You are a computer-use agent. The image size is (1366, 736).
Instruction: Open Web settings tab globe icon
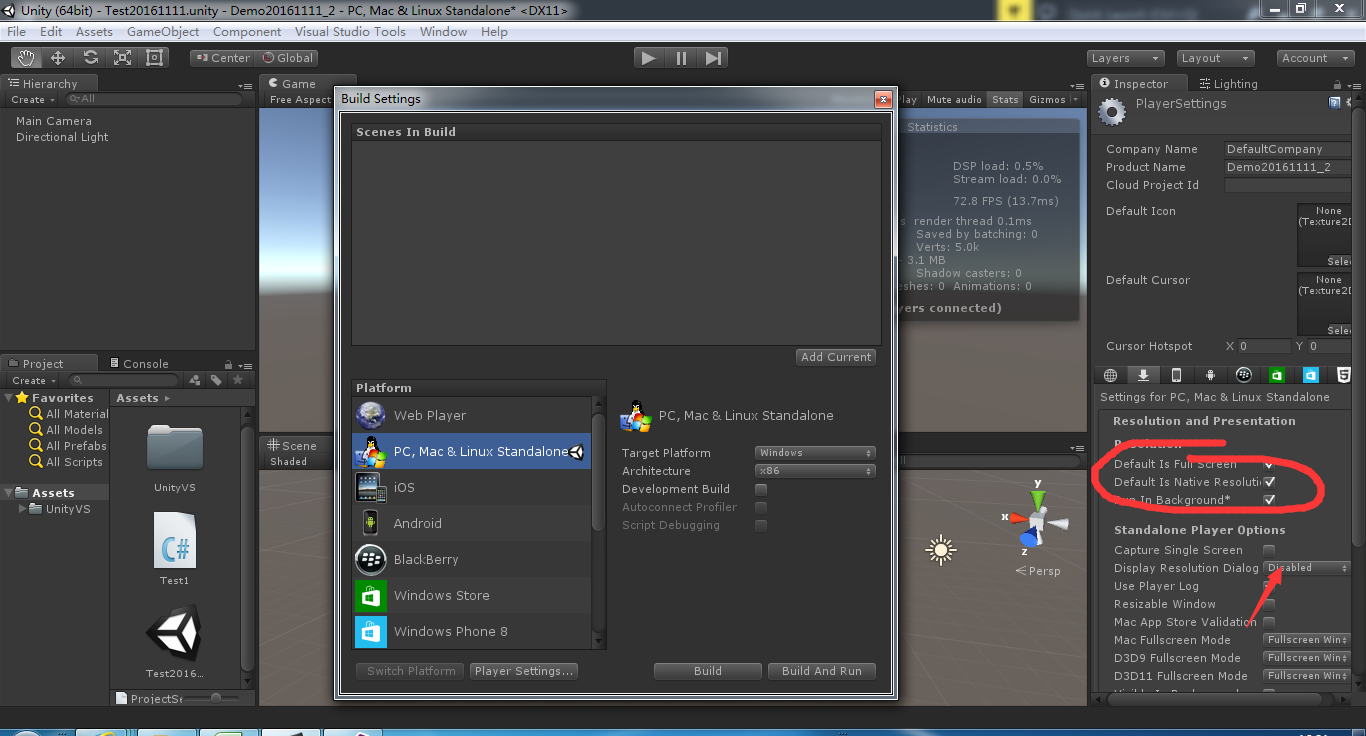pos(1110,375)
